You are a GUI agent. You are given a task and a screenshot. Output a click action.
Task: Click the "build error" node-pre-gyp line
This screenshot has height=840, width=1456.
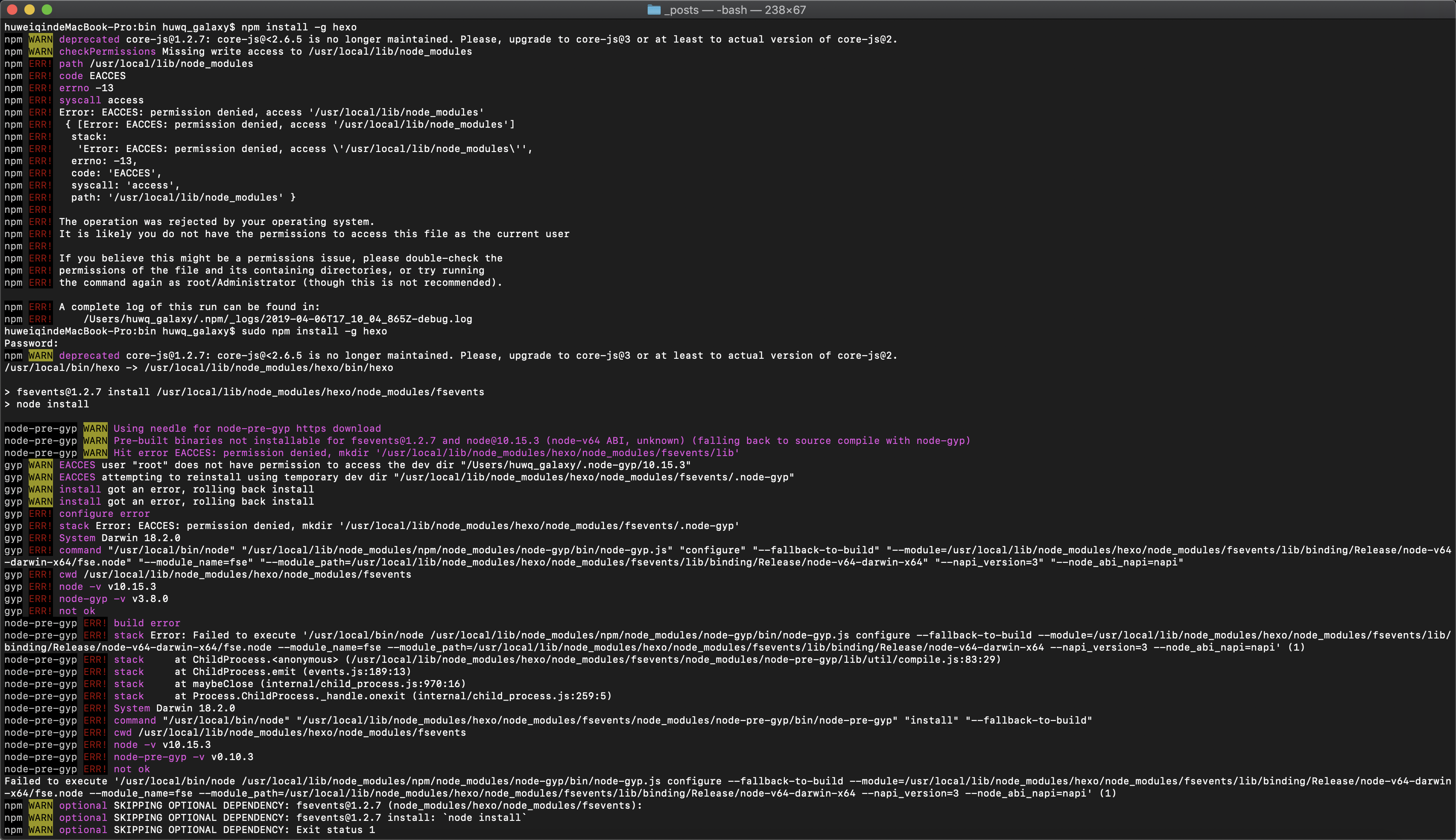[x=146, y=623]
